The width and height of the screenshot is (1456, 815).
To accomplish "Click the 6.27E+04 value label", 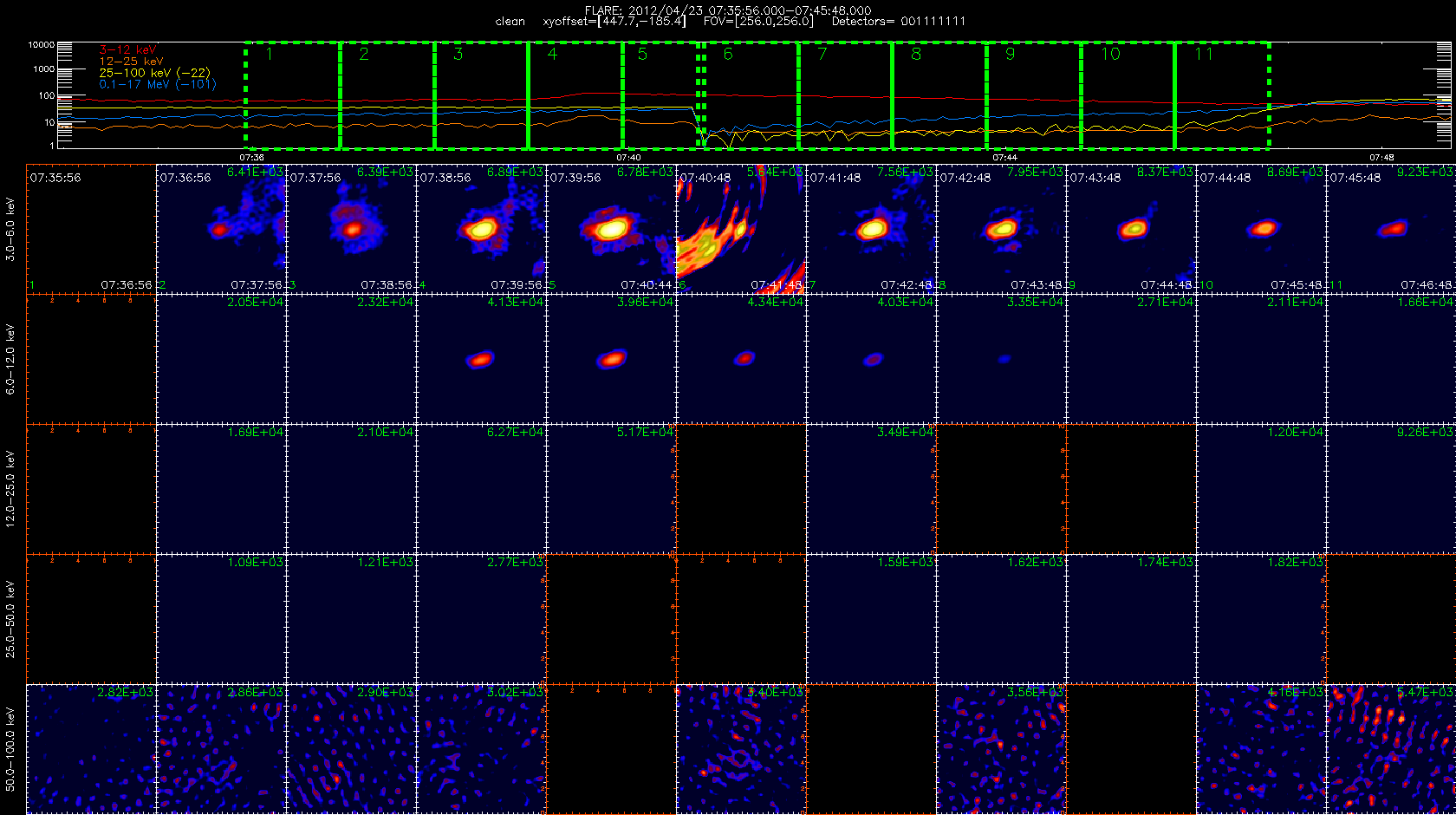I will (x=516, y=433).
